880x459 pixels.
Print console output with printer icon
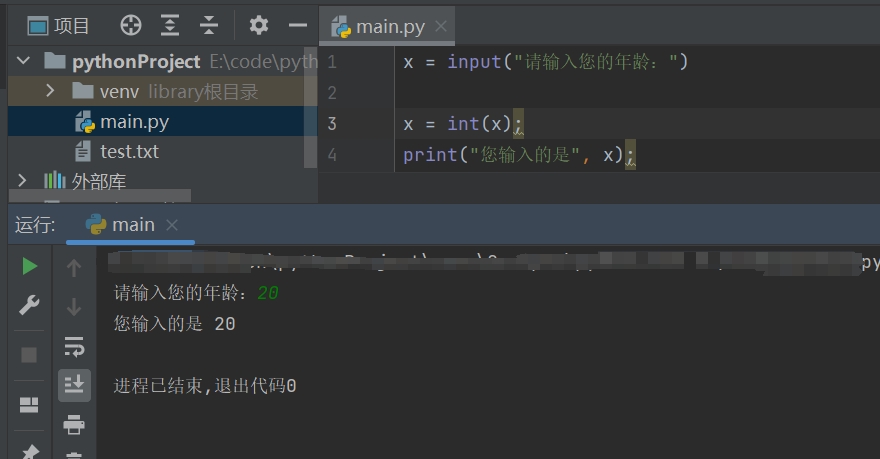coord(74,424)
